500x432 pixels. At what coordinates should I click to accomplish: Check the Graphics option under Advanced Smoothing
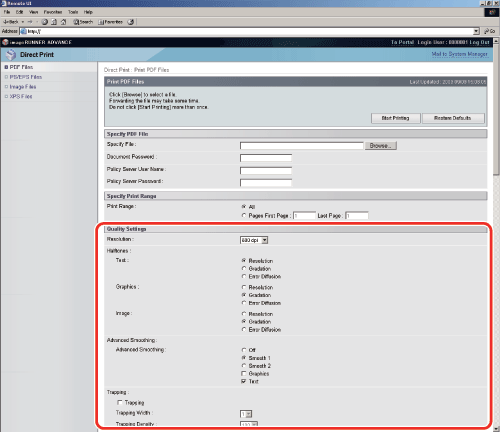(244, 373)
